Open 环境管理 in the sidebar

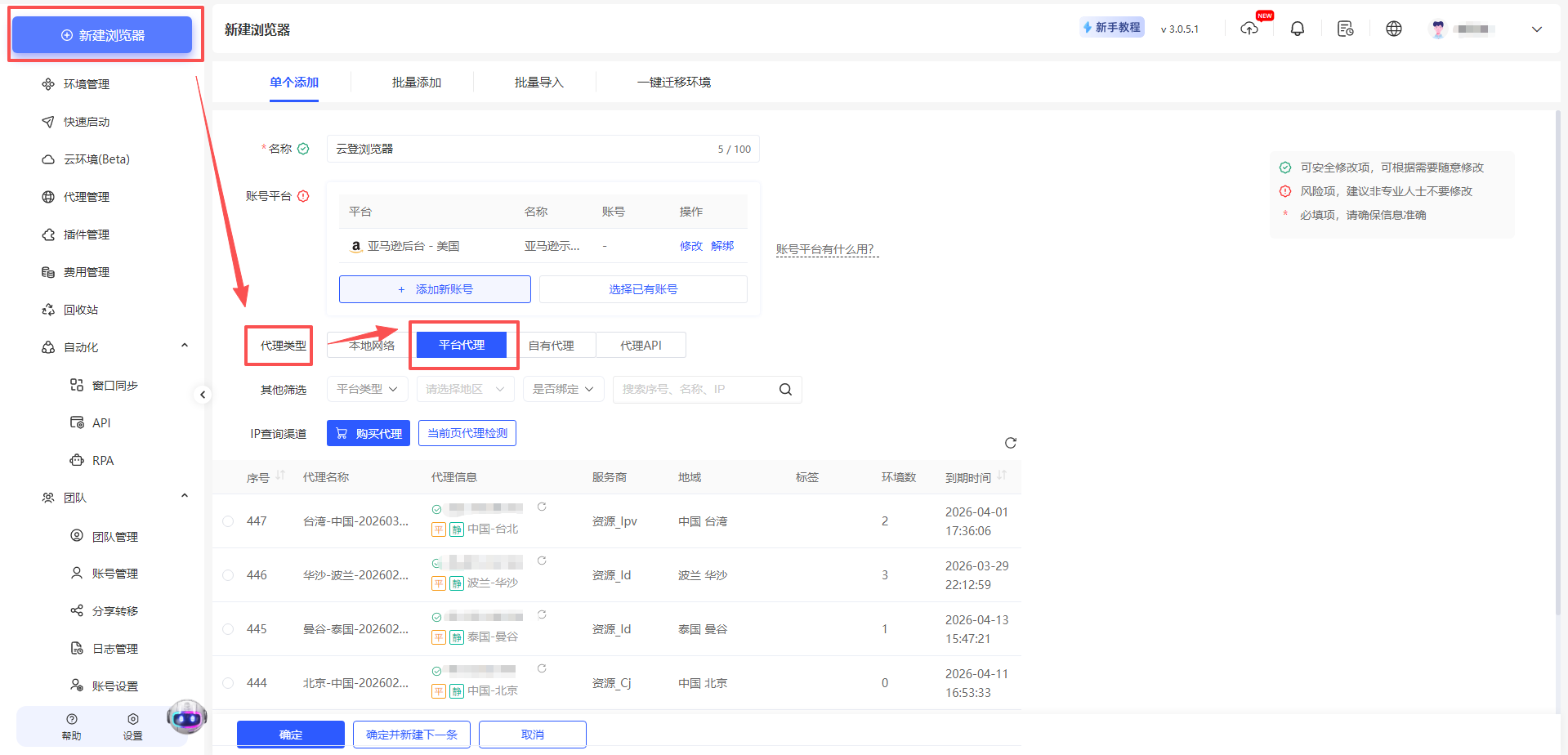click(85, 83)
